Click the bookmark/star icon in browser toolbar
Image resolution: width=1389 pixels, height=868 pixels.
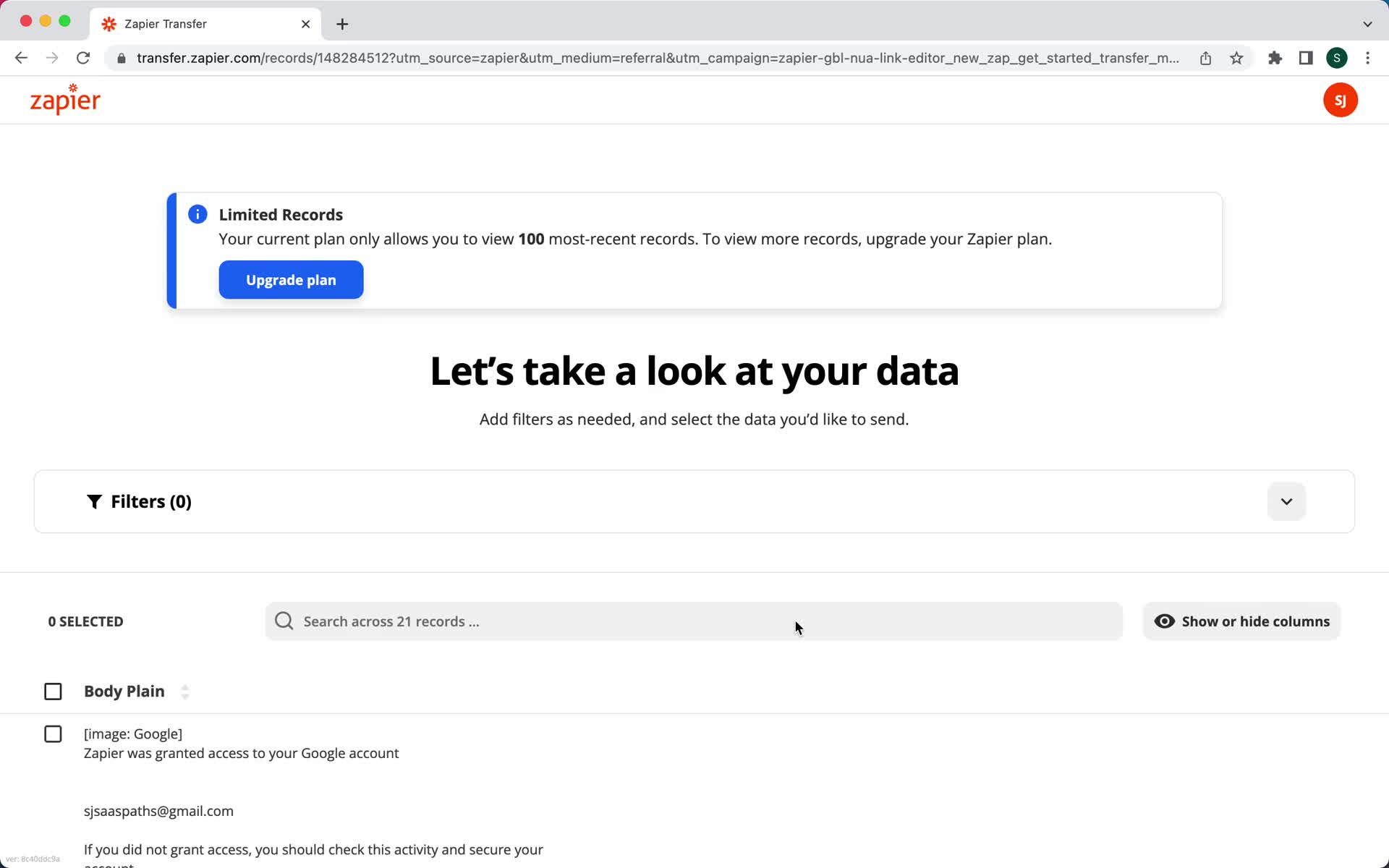click(x=1237, y=58)
